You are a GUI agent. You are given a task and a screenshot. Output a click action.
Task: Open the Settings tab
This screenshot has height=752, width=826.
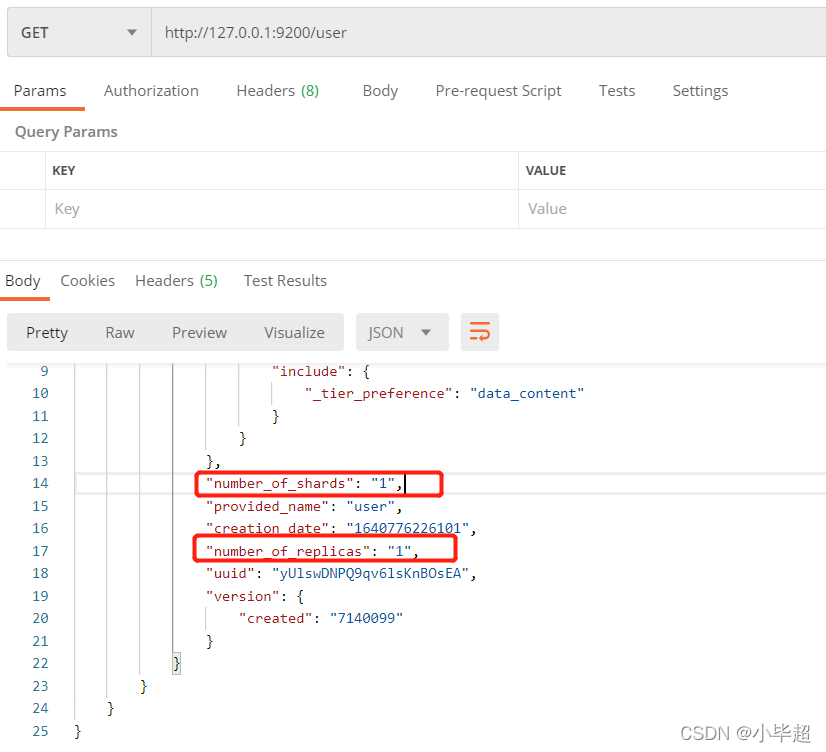[x=700, y=91]
